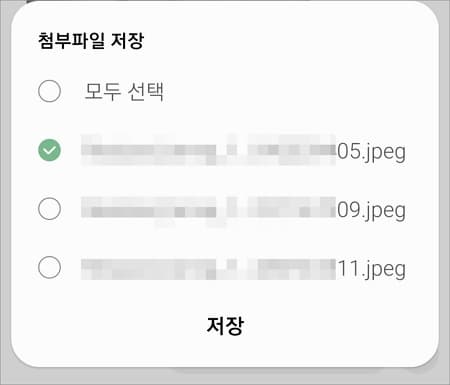Image resolution: width=450 pixels, height=385 pixels.
Task: Tick the 모두 선택 circle
Action: 49,91
